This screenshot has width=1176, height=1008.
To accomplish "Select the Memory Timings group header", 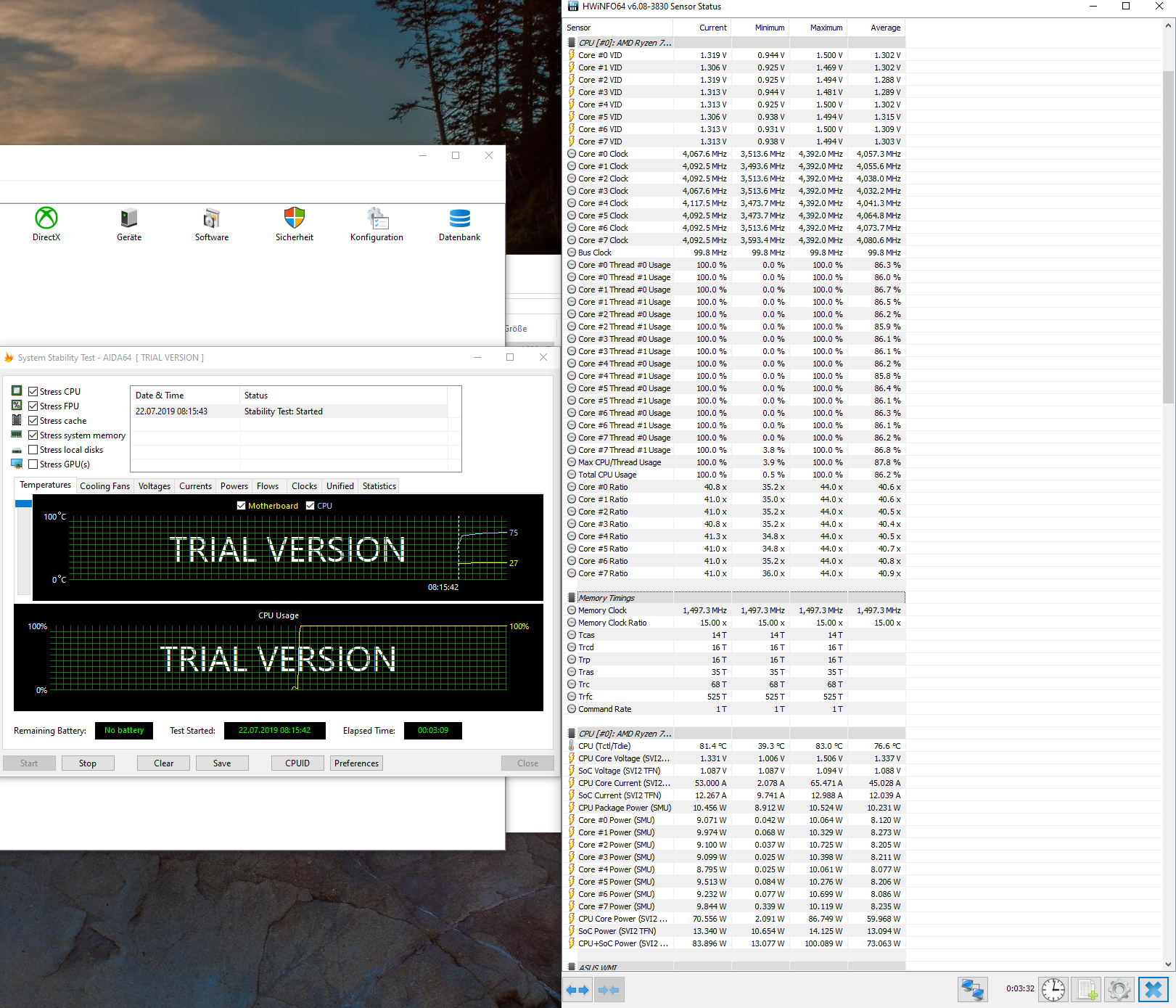I will pos(736,598).
